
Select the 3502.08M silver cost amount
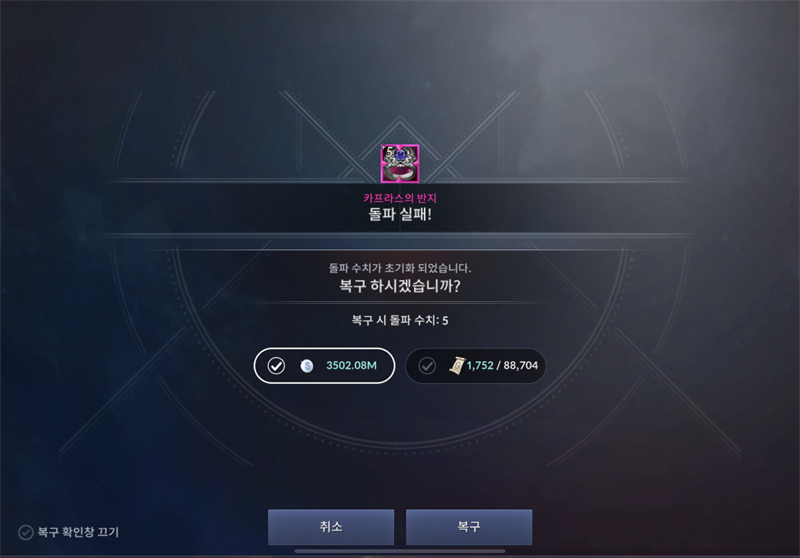click(x=352, y=366)
